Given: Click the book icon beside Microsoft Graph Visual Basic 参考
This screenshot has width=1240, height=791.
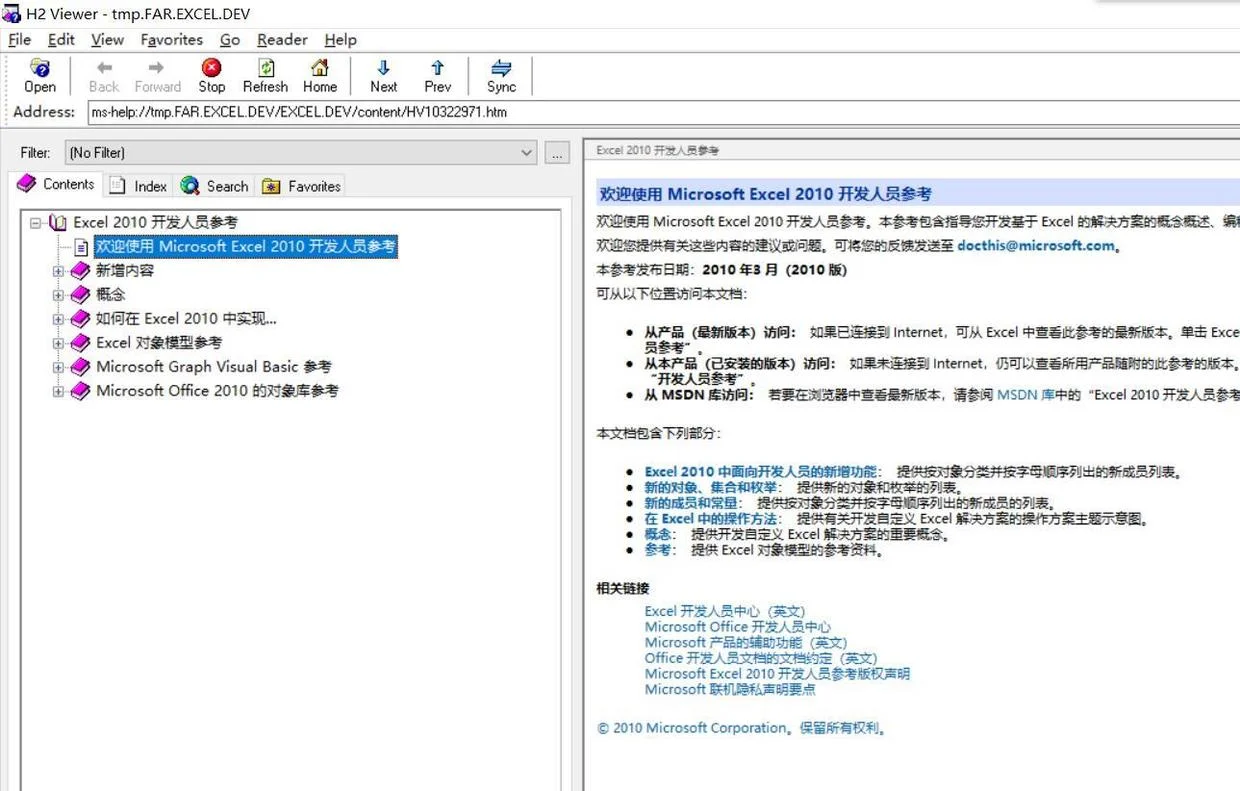Looking at the screenshot, I should [81, 367].
